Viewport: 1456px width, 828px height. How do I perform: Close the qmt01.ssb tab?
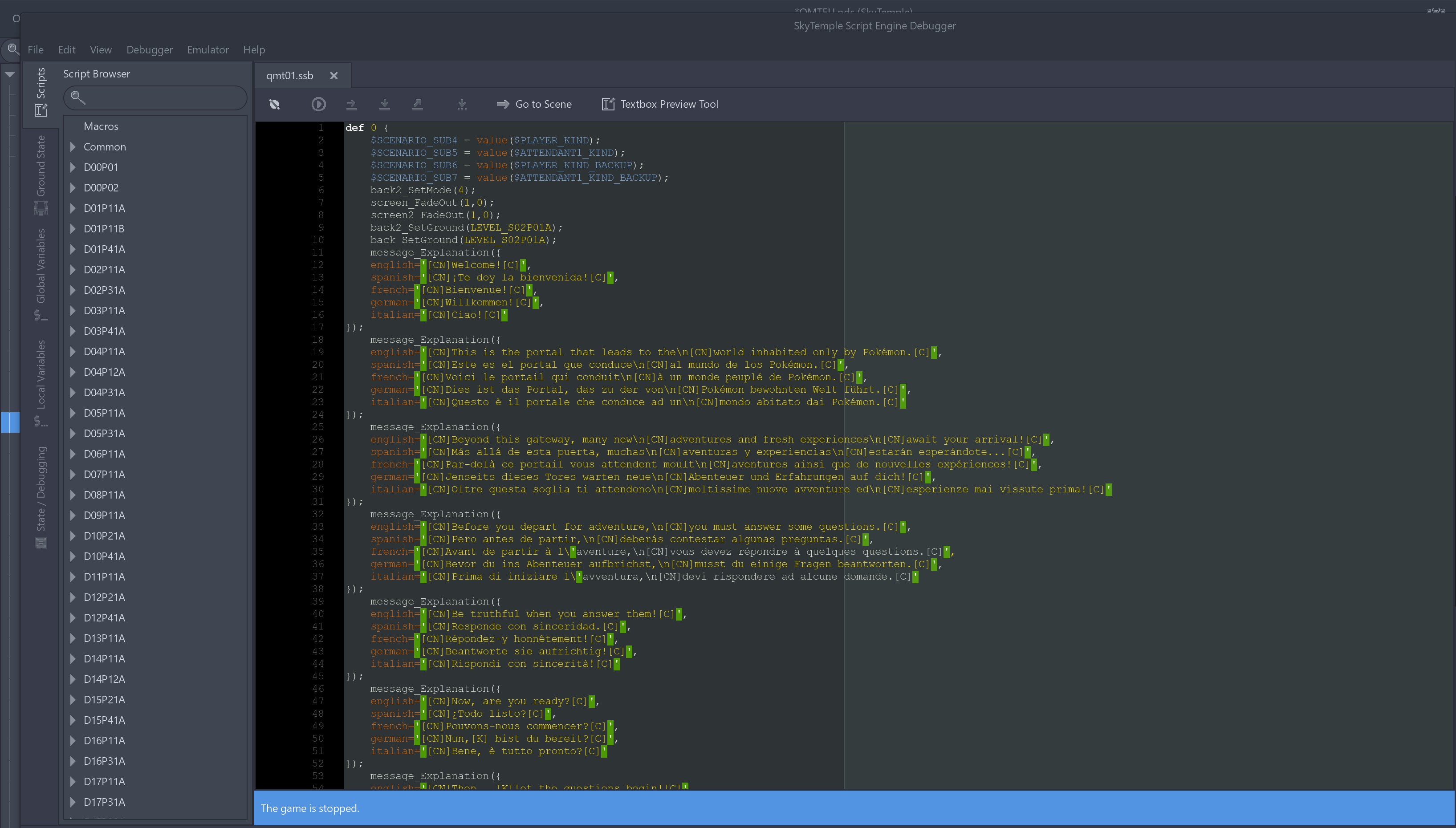pos(334,76)
